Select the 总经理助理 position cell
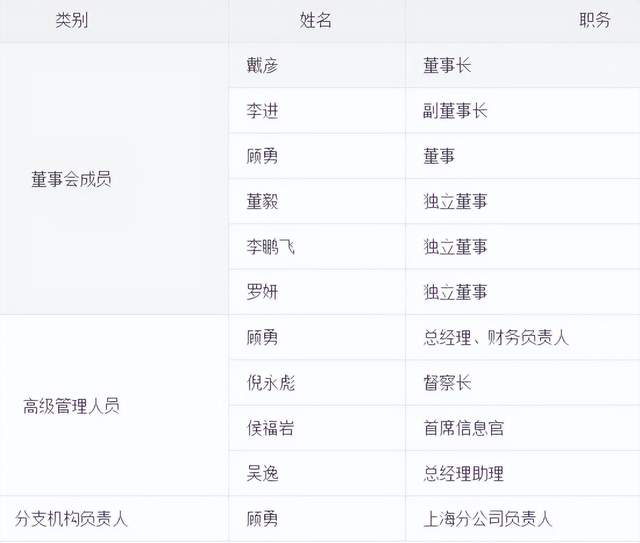Screen dimensions: 640x543 (x=463, y=473)
